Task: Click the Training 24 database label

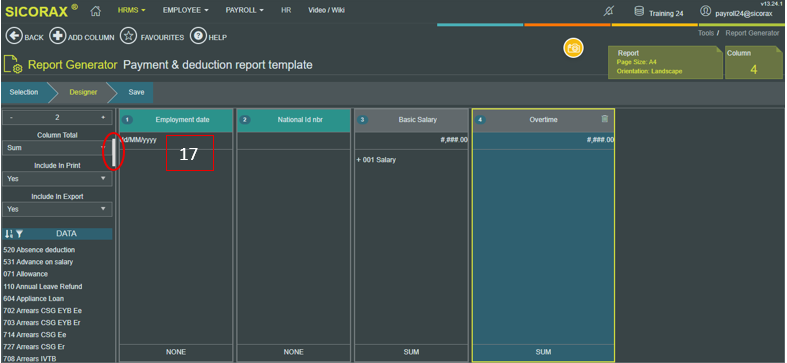Action: pyautogui.click(x=666, y=14)
